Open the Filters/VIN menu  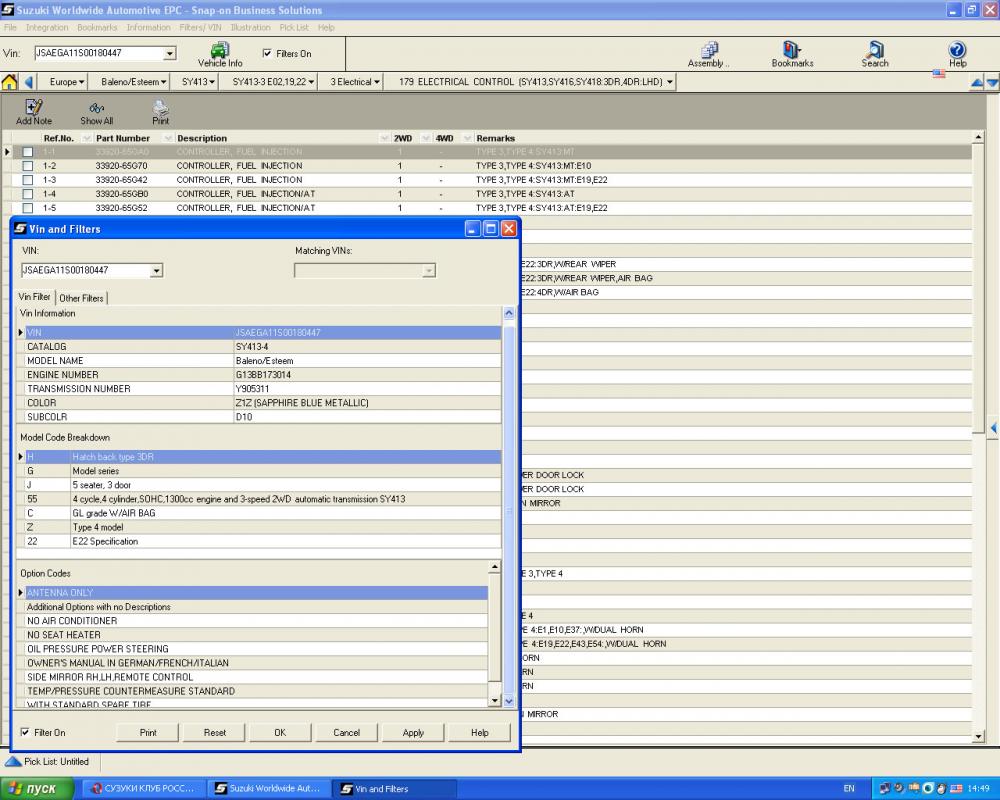pyautogui.click(x=200, y=27)
